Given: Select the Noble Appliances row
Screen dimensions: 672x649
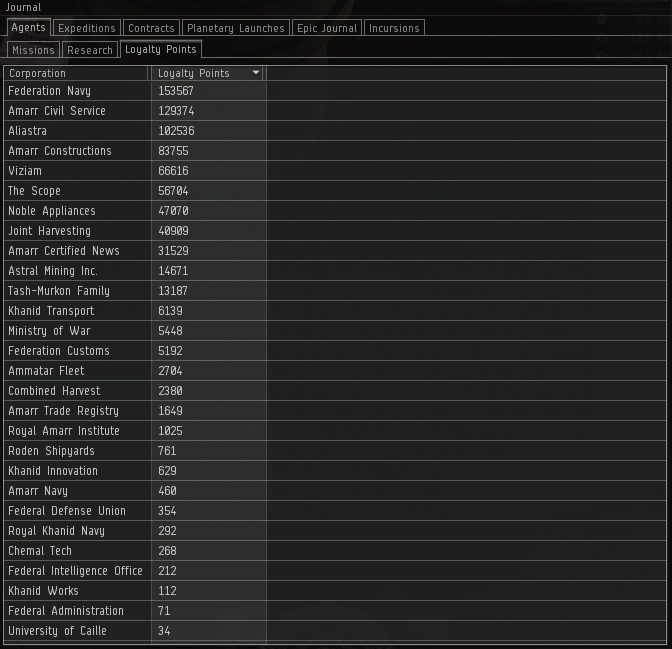Looking at the screenshot, I should 335,211.
